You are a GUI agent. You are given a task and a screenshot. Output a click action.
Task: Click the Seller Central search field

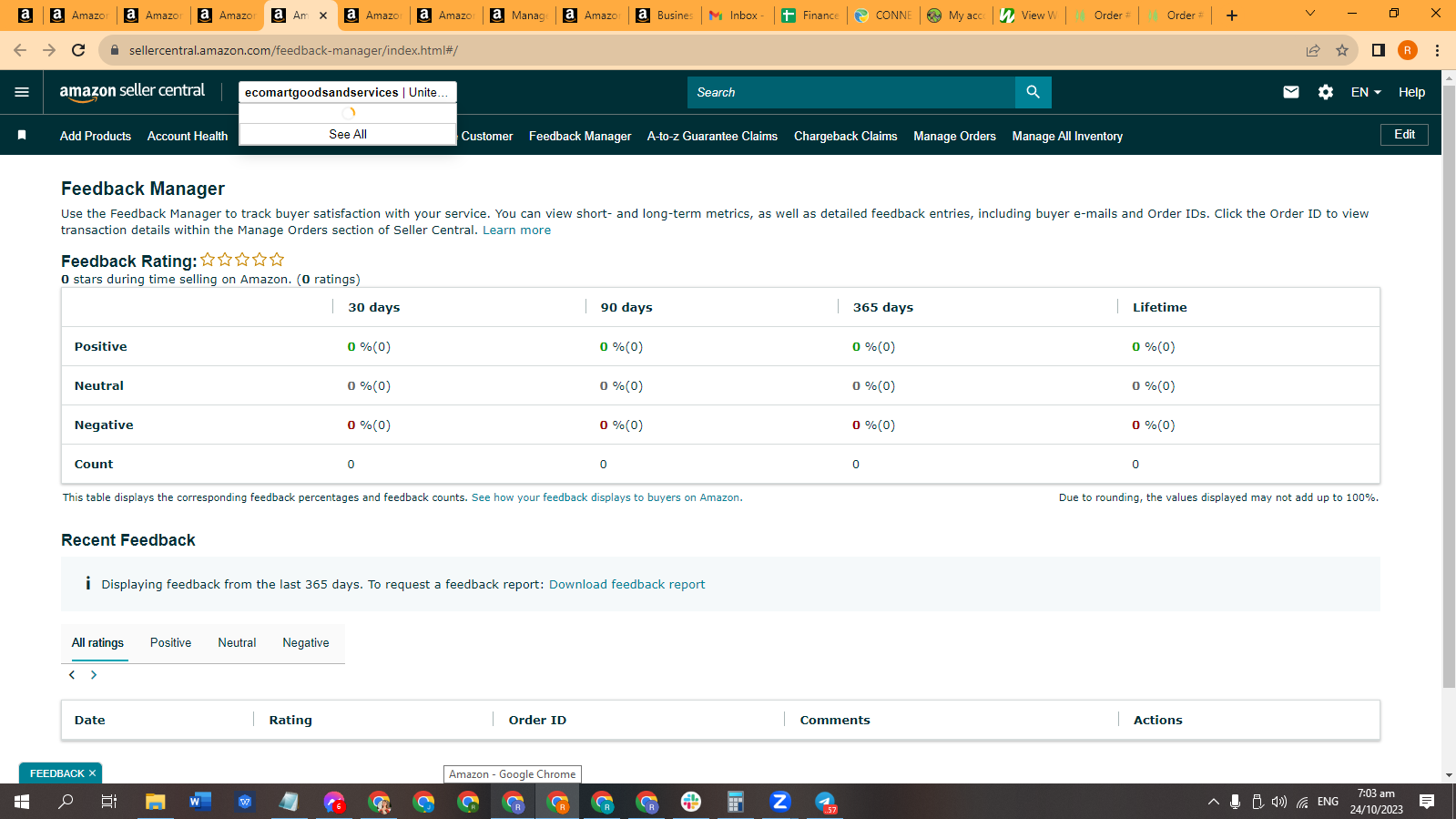pos(851,92)
